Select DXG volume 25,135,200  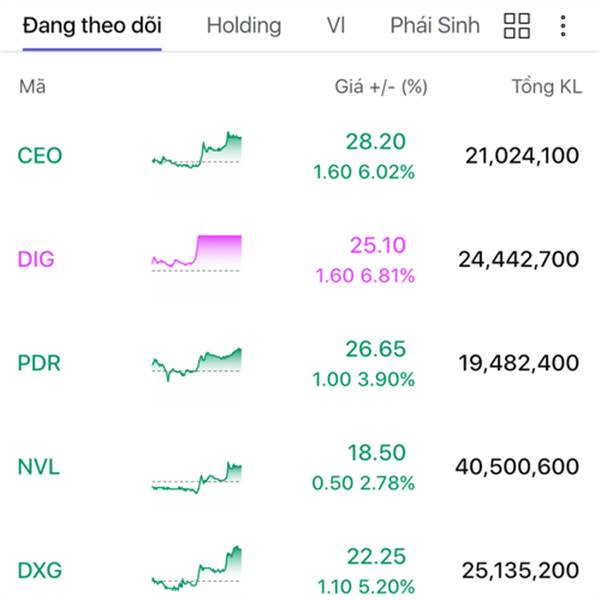520,570
